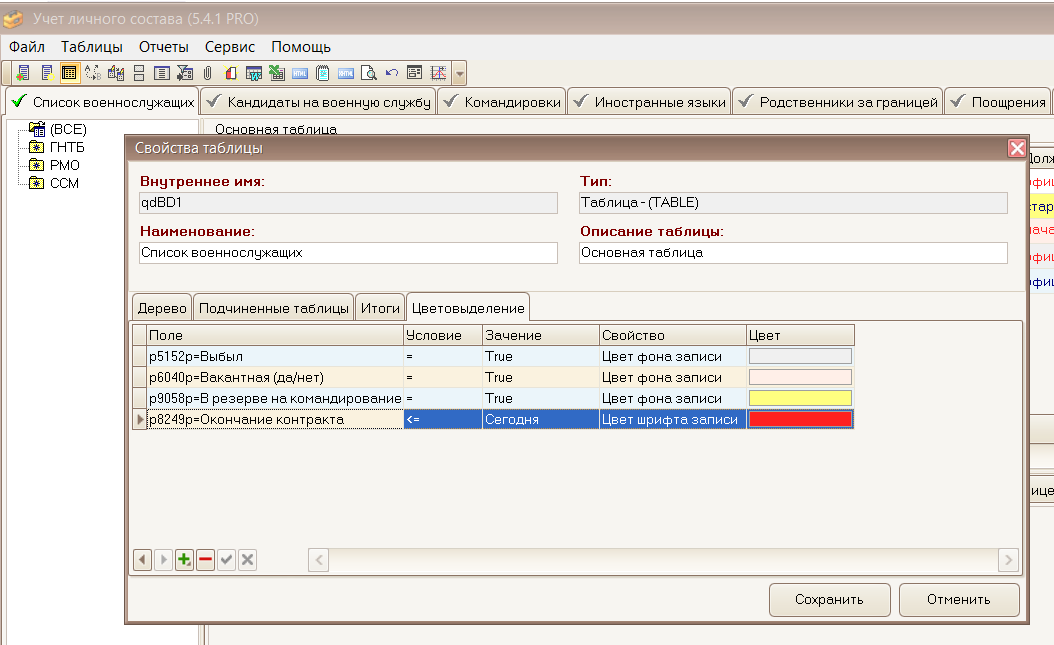Click the red minus delete-row button
The width and height of the screenshot is (1054, 645).
pyautogui.click(x=205, y=560)
